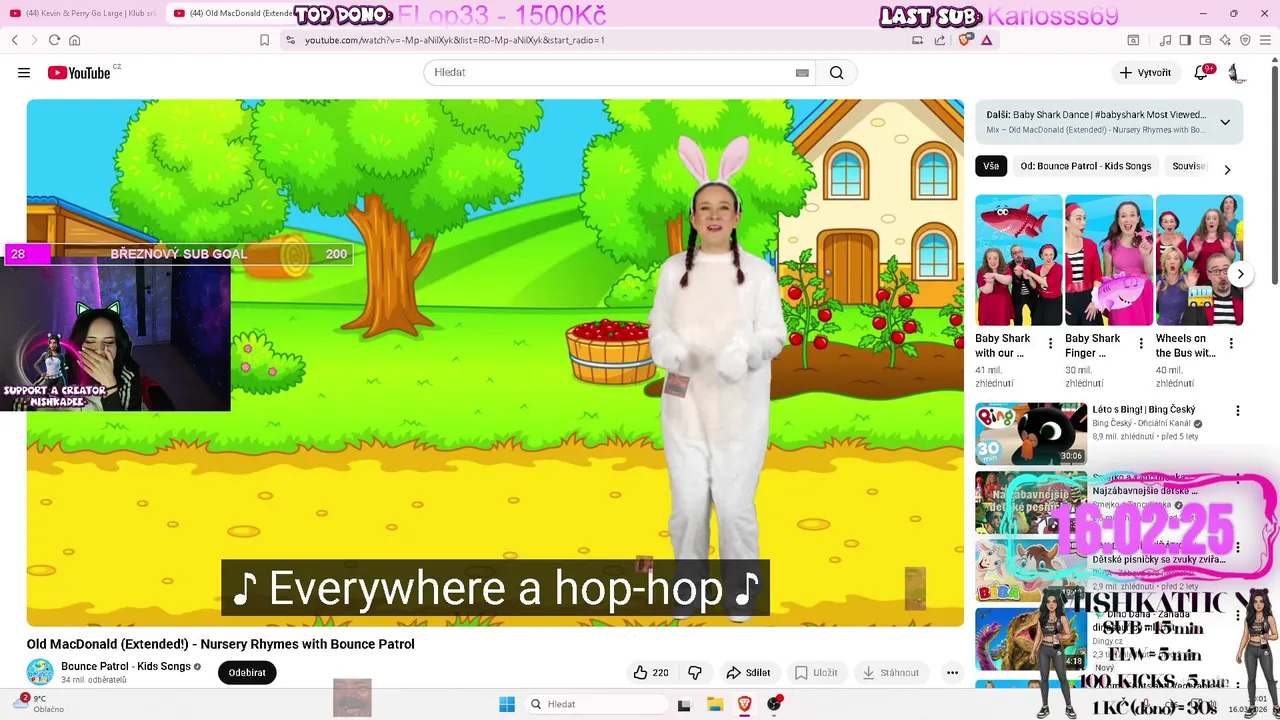Click the browser forward arrow

(x=34, y=40)
